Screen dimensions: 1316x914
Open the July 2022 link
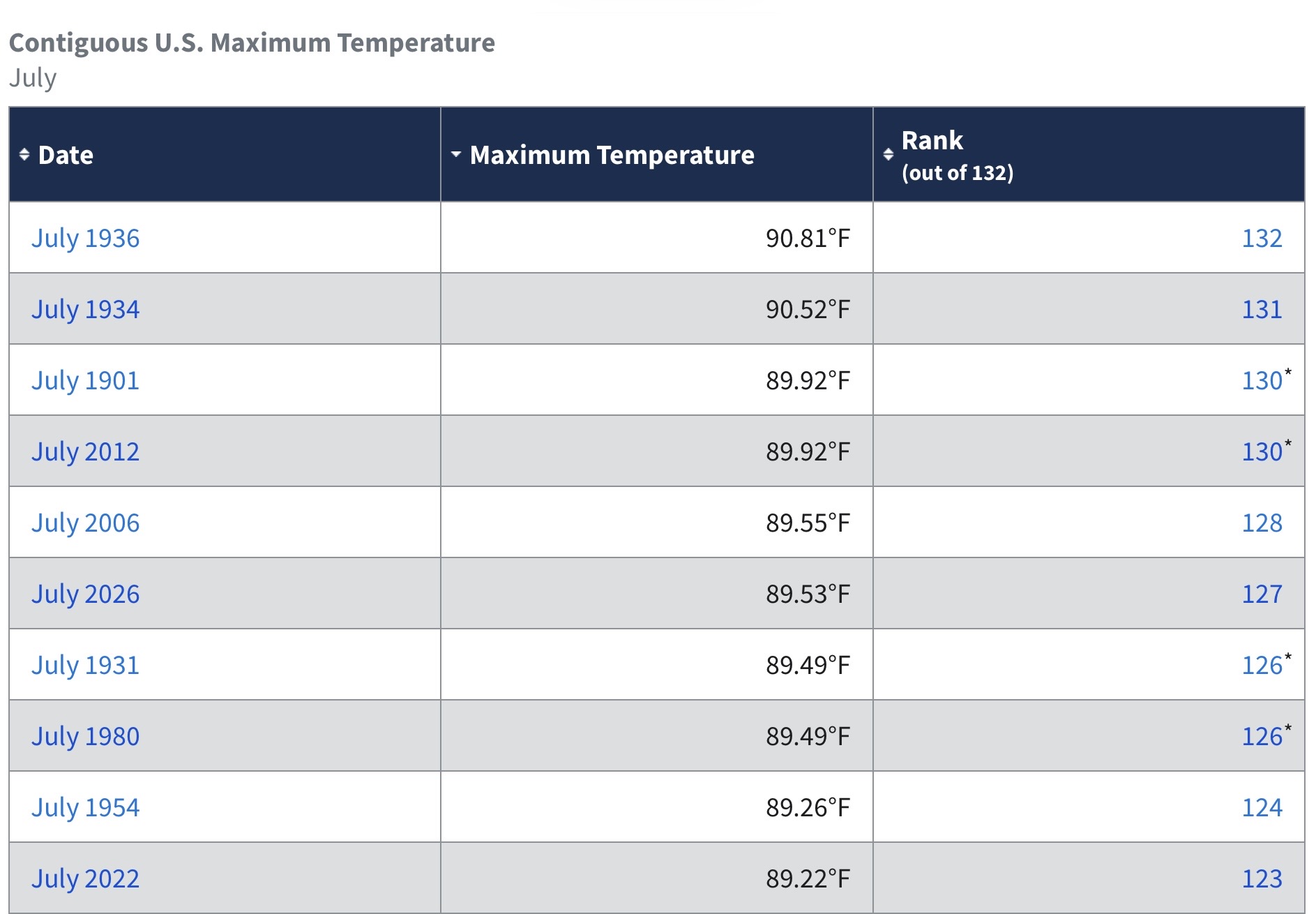(85, 879)
